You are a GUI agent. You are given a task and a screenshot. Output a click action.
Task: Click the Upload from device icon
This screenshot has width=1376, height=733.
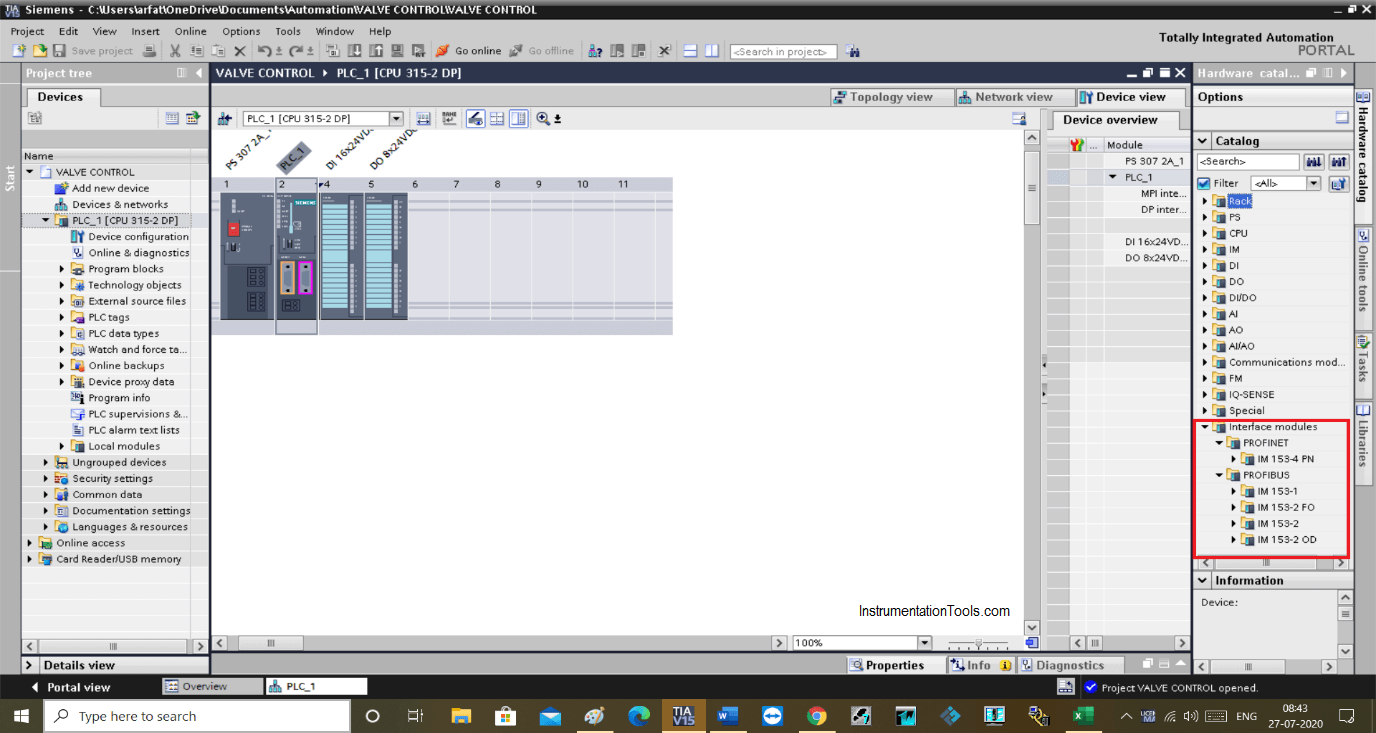[x=376, y=50]
